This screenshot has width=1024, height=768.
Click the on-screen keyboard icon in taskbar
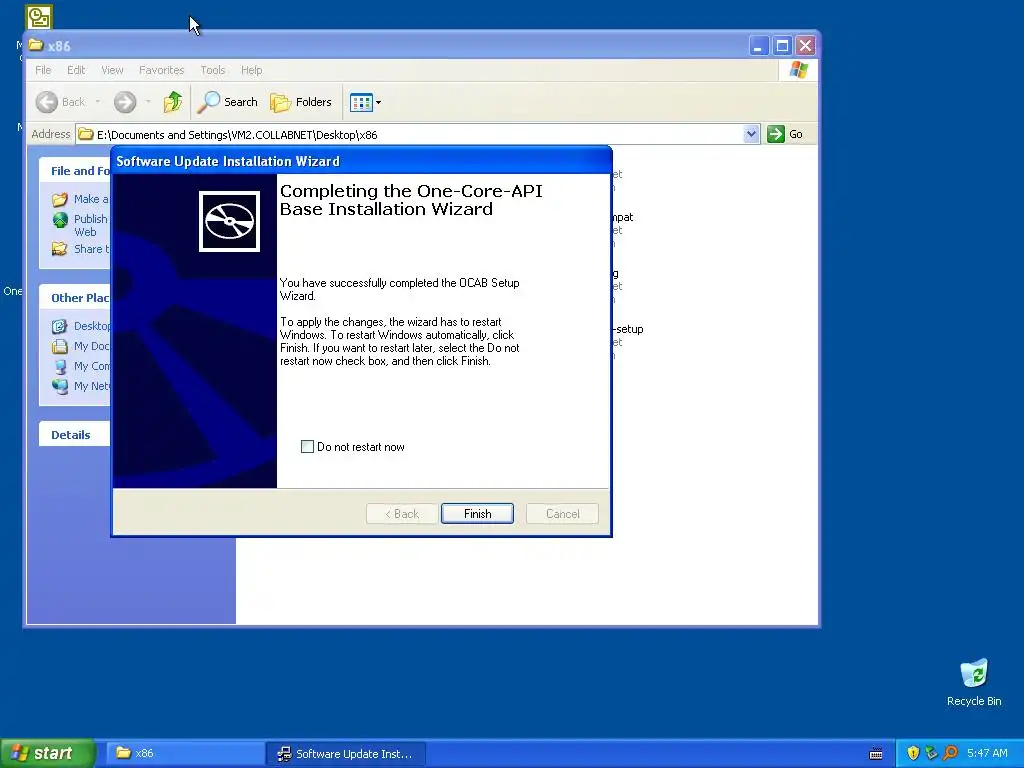[x=876, y=754]
